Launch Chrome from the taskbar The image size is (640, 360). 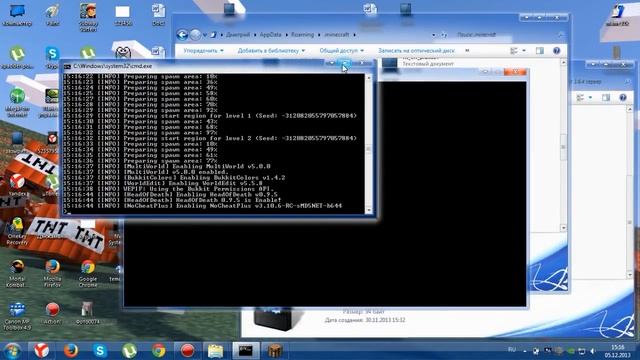(x=159, y=351)
